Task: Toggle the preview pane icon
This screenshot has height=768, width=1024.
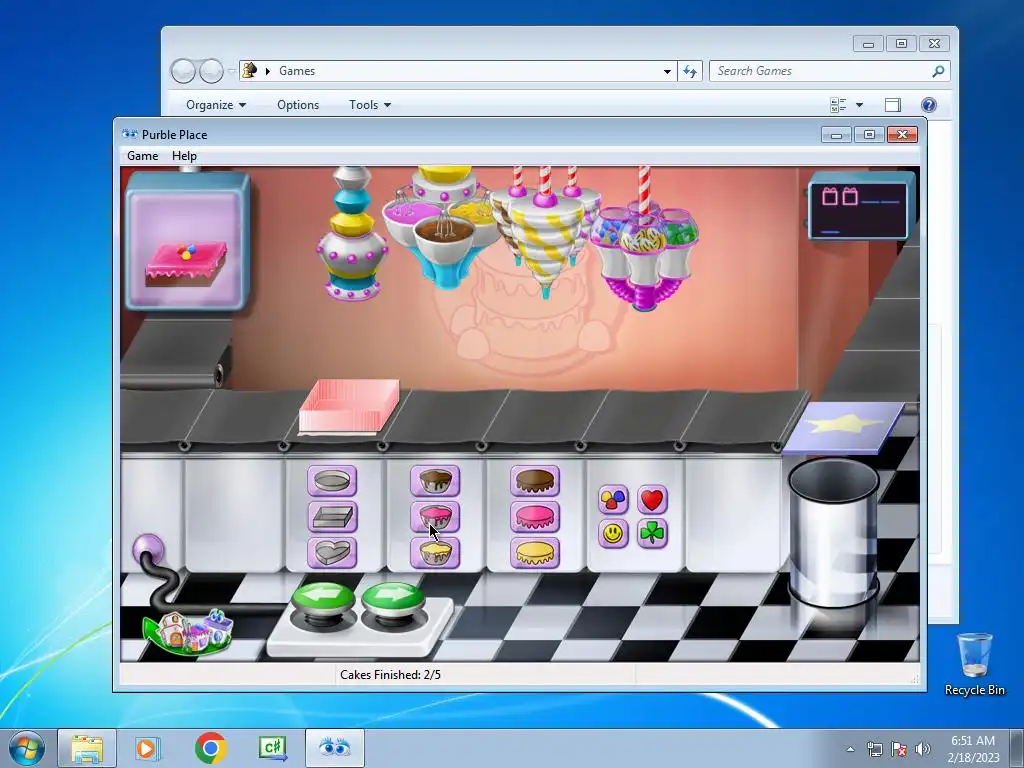Action: pos(893,105)
